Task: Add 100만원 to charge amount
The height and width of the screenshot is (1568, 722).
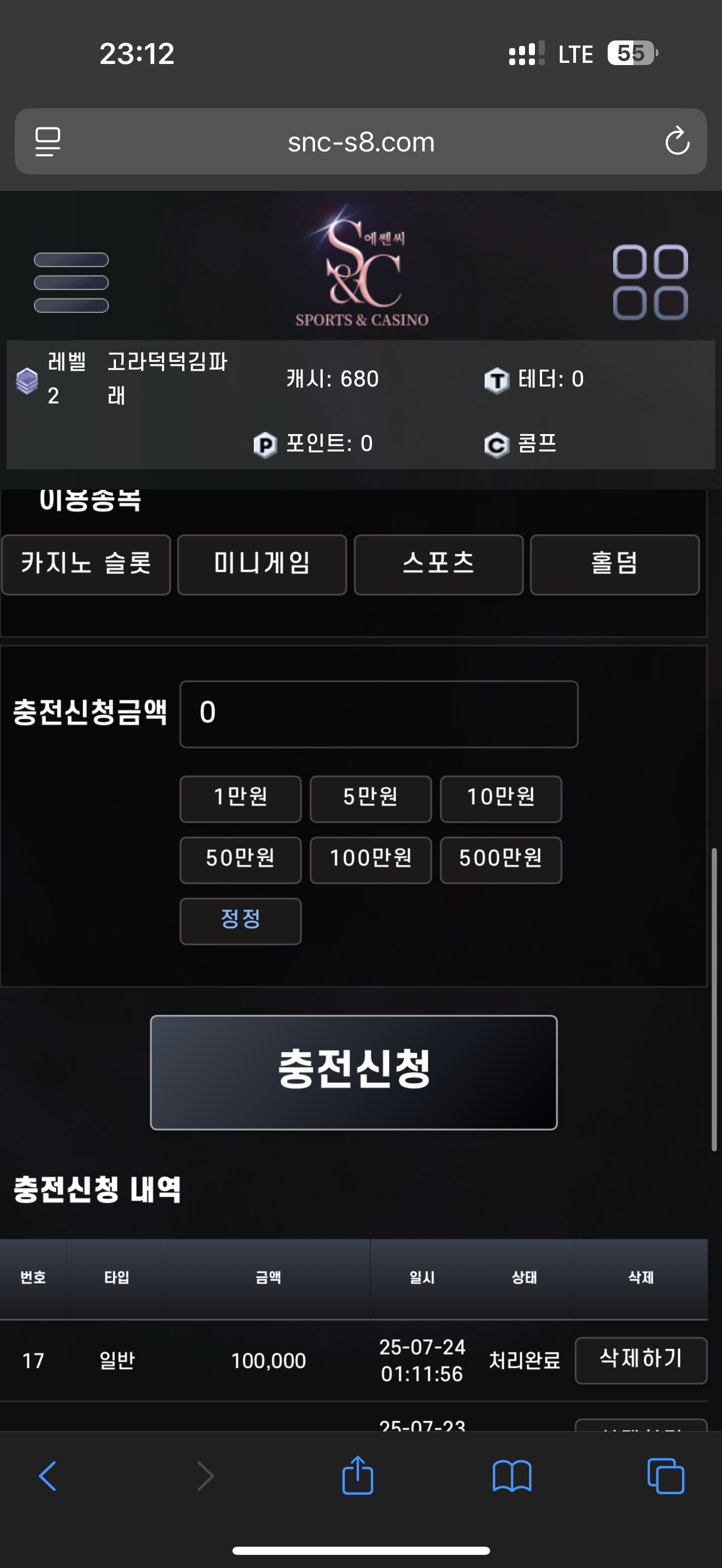Action: click(371, 859)
